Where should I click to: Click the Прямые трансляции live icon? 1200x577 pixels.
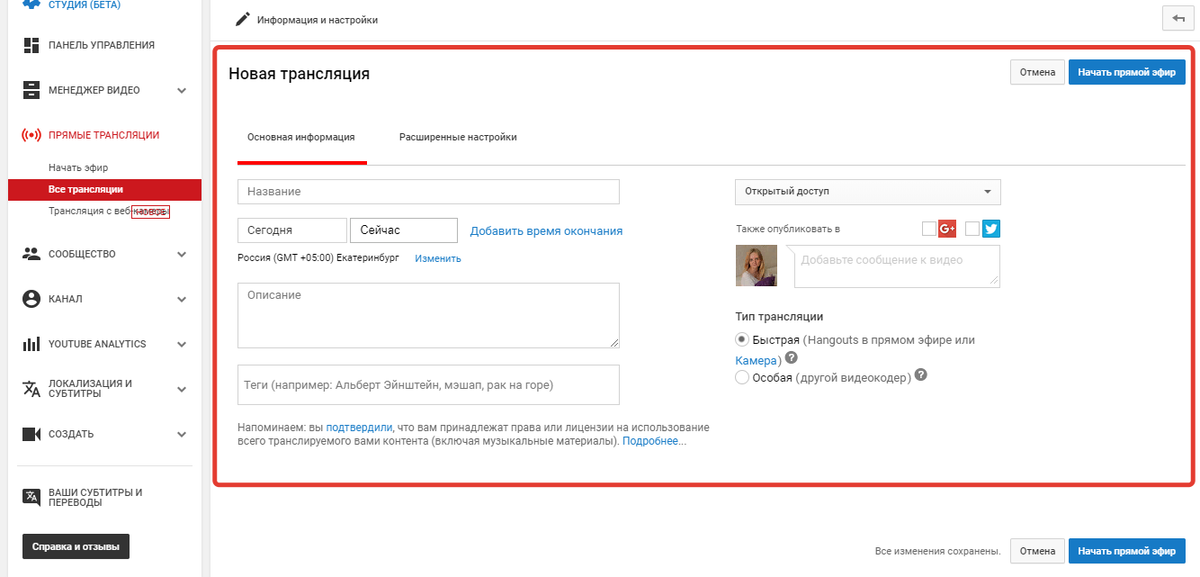(x=31, y=135)
